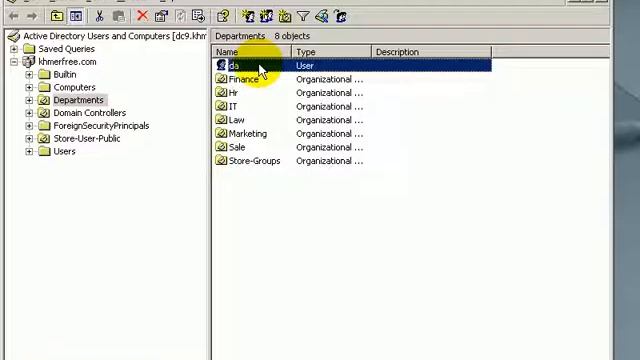Click the Add to group icon
Image resolution: width=640 pixels, height=360 pixels.
pyautogui.click(x=340, y=16)
